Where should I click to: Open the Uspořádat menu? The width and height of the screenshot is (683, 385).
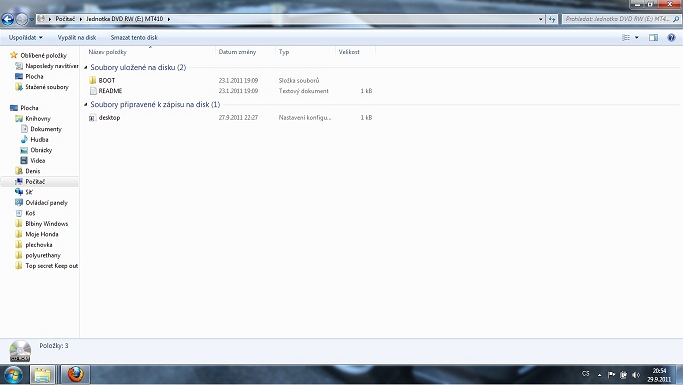(x=26, y=37)
